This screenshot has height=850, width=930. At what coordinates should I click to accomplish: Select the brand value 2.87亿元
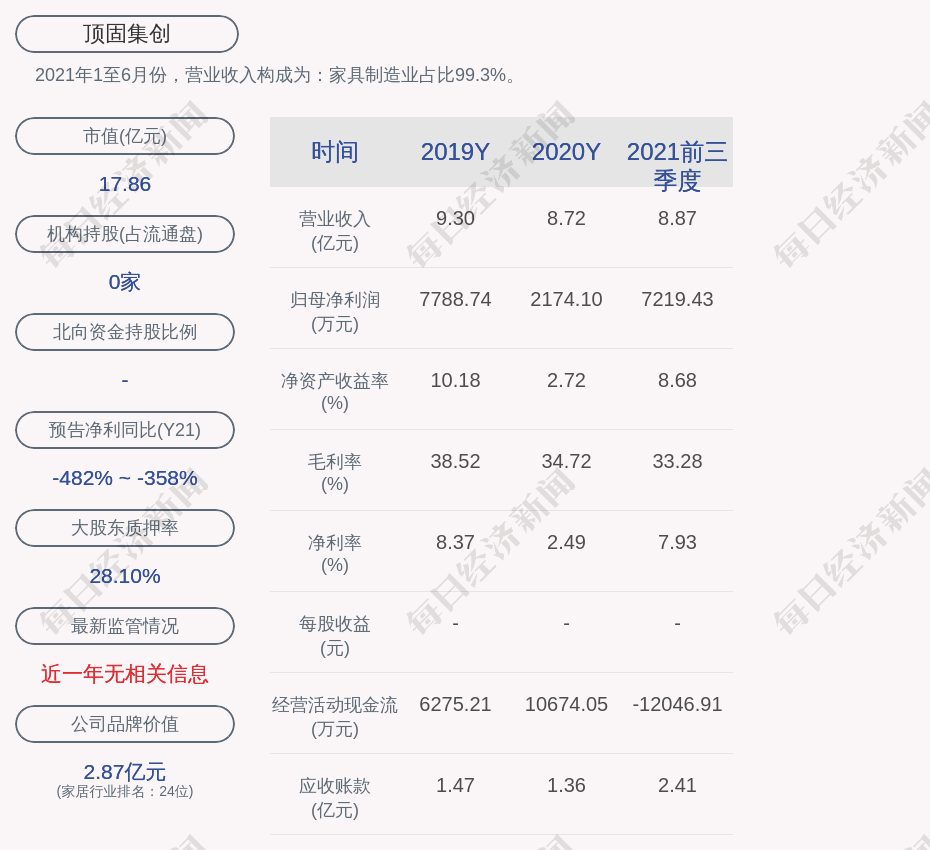click(125, 772)
